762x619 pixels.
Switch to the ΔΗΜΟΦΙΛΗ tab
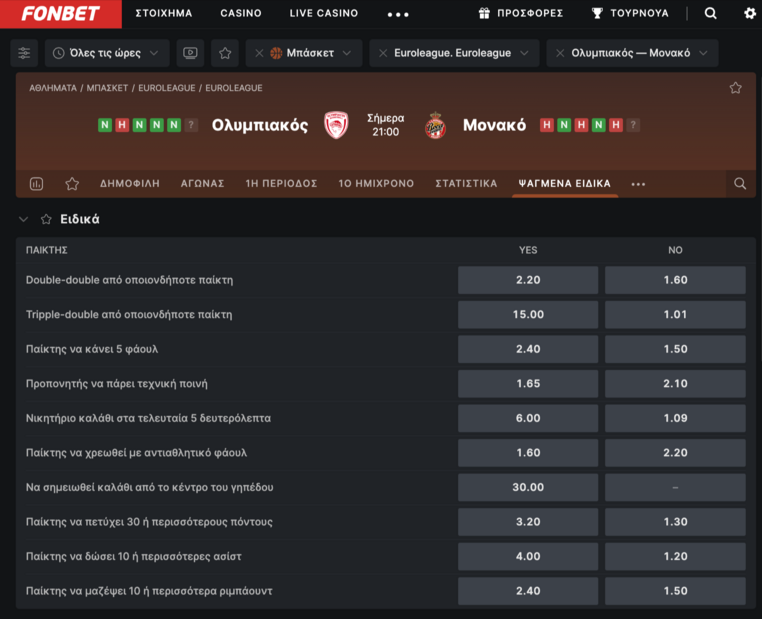(x=130, y=184)
